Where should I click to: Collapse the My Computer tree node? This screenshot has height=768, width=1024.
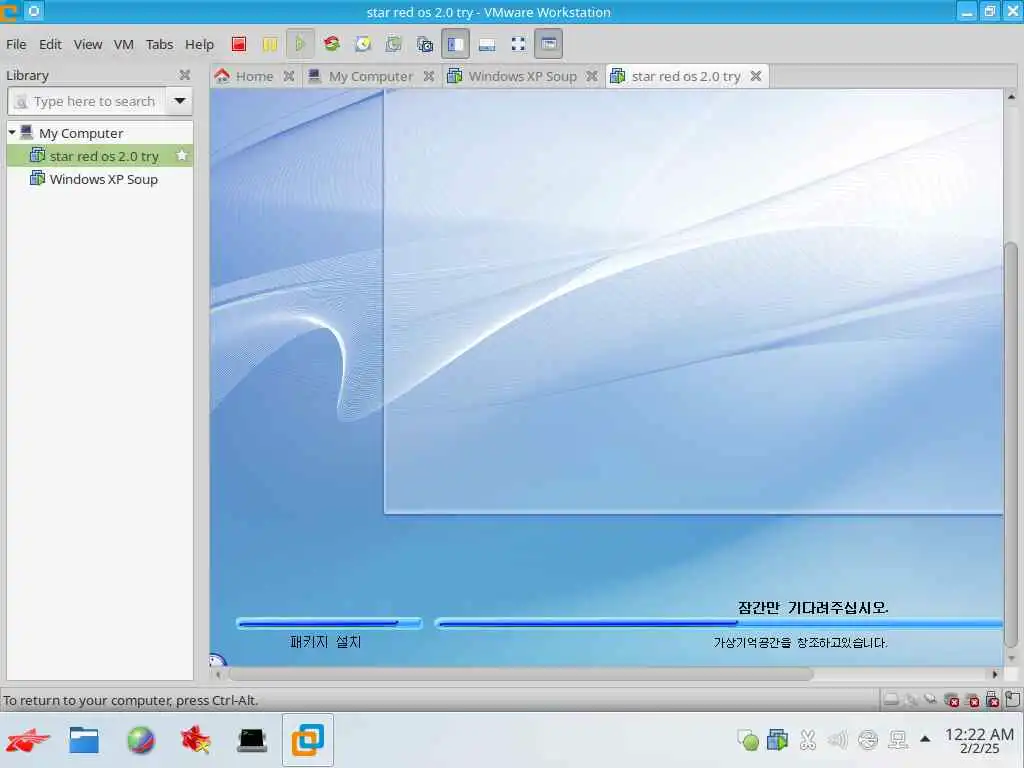[12, 133]
